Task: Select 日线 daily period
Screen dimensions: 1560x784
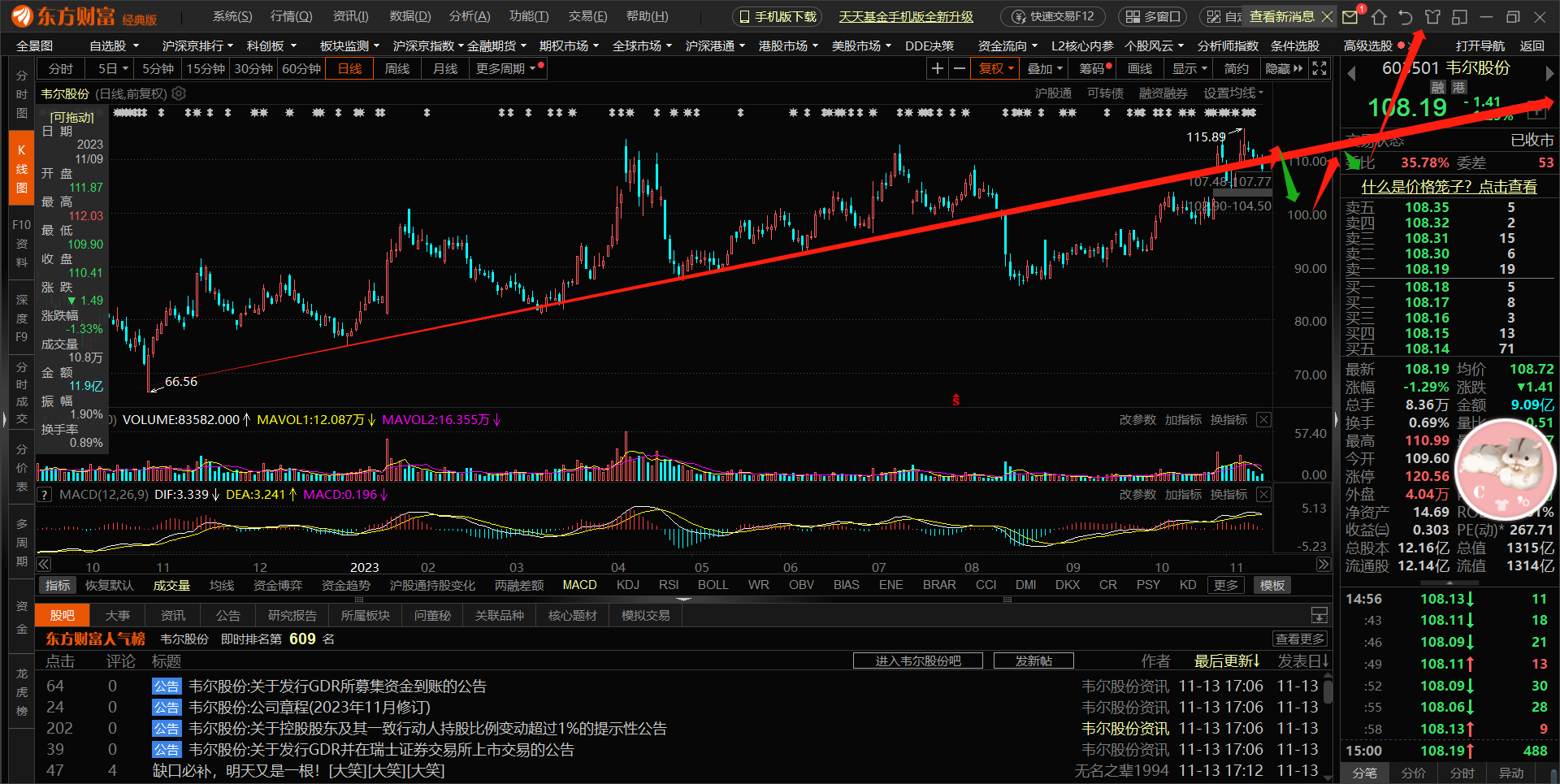Action: [x=349, y=69]
